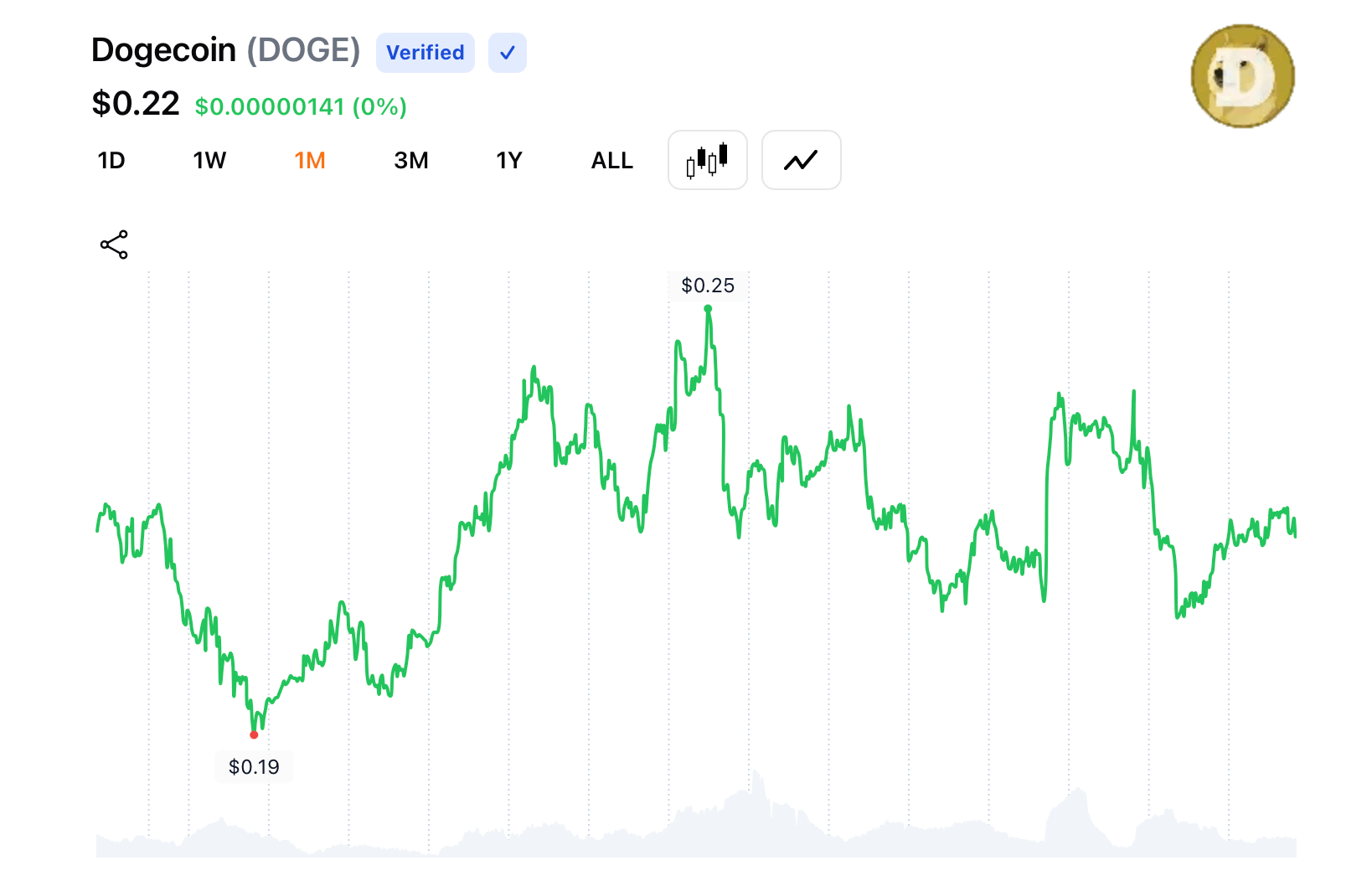The image size is (1372, 876).
Task: Click the green high-point marker on chart
Action: 708,309
